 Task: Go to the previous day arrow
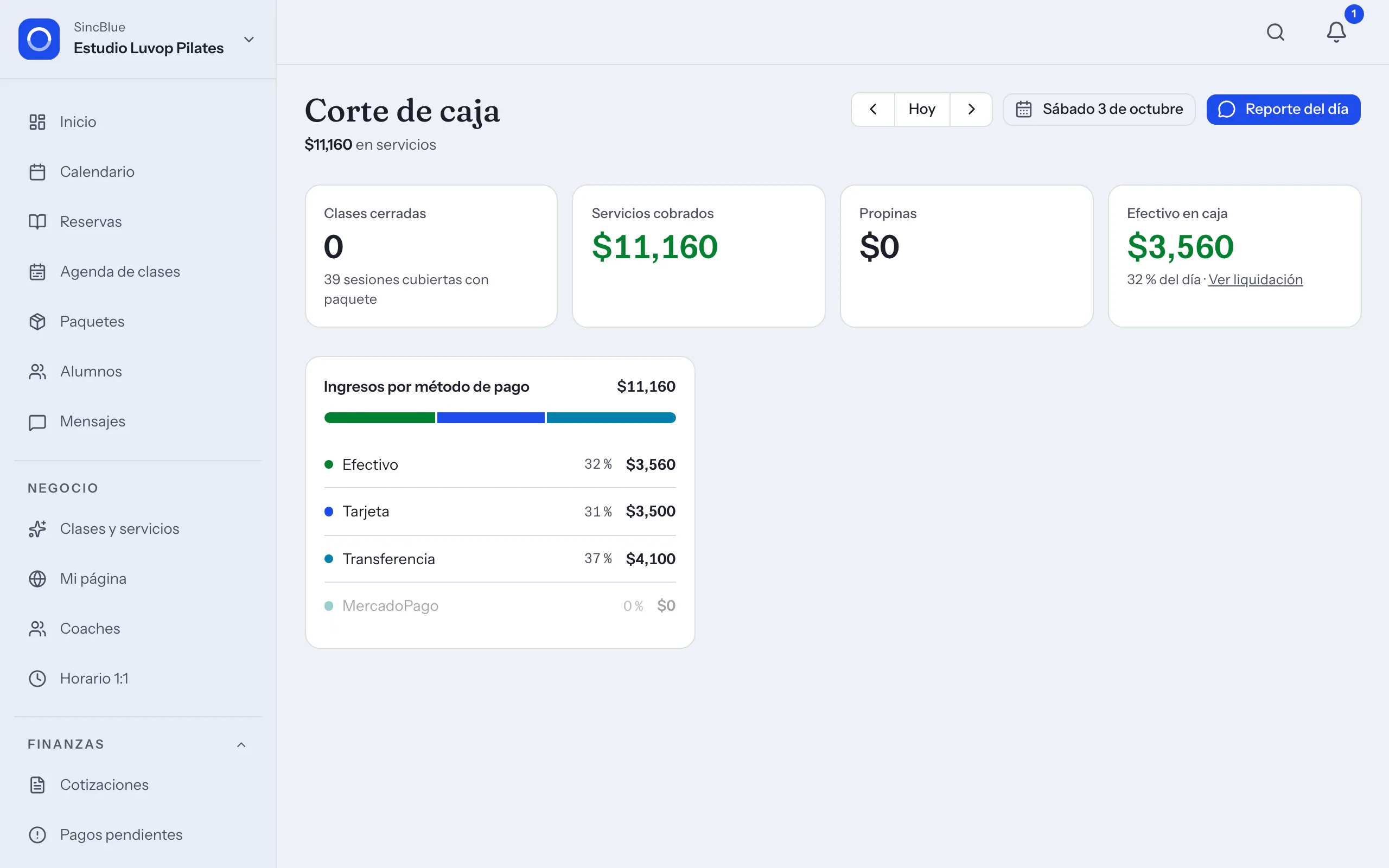point(873,109)
